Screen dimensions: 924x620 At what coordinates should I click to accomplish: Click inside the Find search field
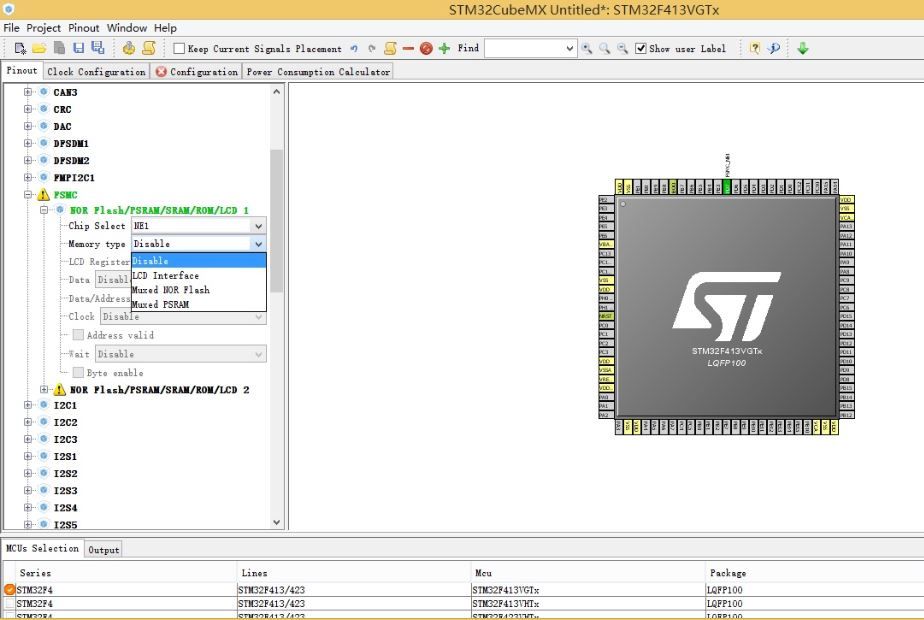click(x=524, y=48)
